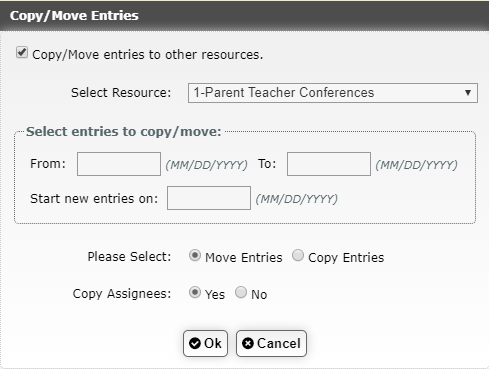Open the Select Resource combo box
This screenshot has height=369, width=489.
pos(333,93)
